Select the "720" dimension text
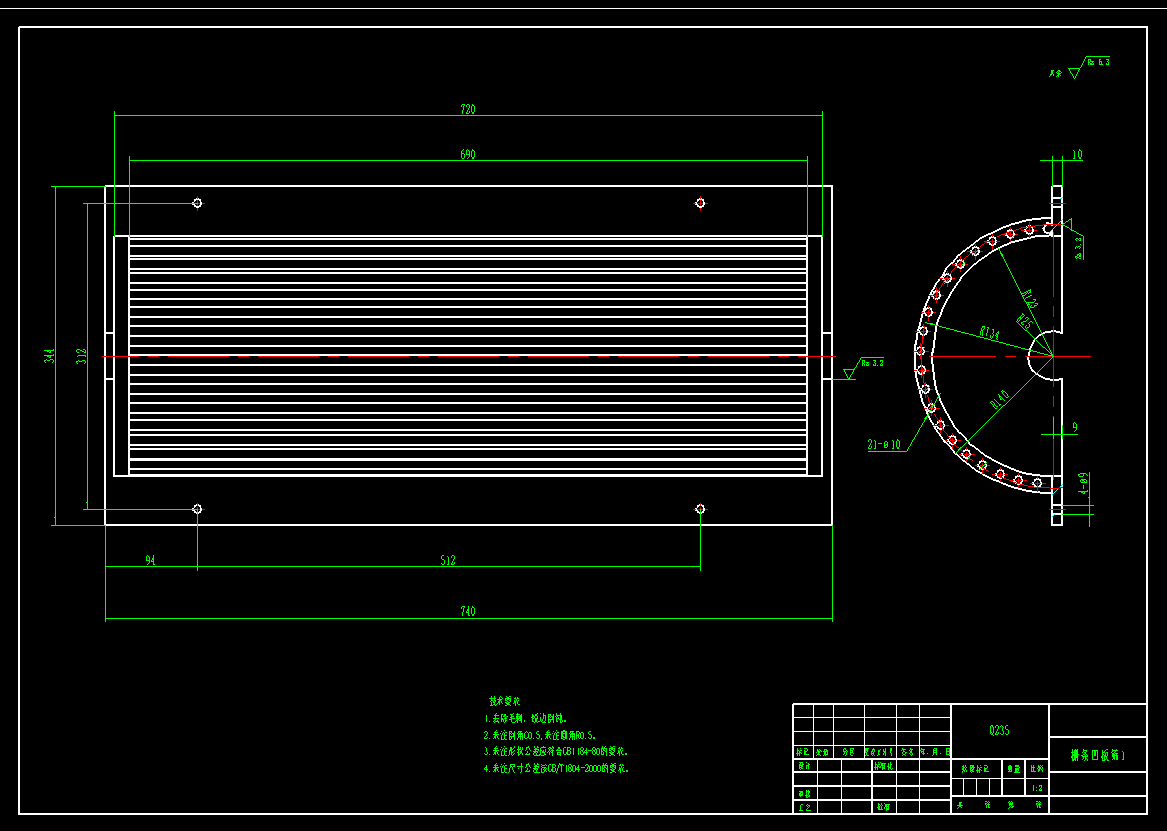Image resolution: width=1167 pixels, height=831 pixels. (467, 109)
